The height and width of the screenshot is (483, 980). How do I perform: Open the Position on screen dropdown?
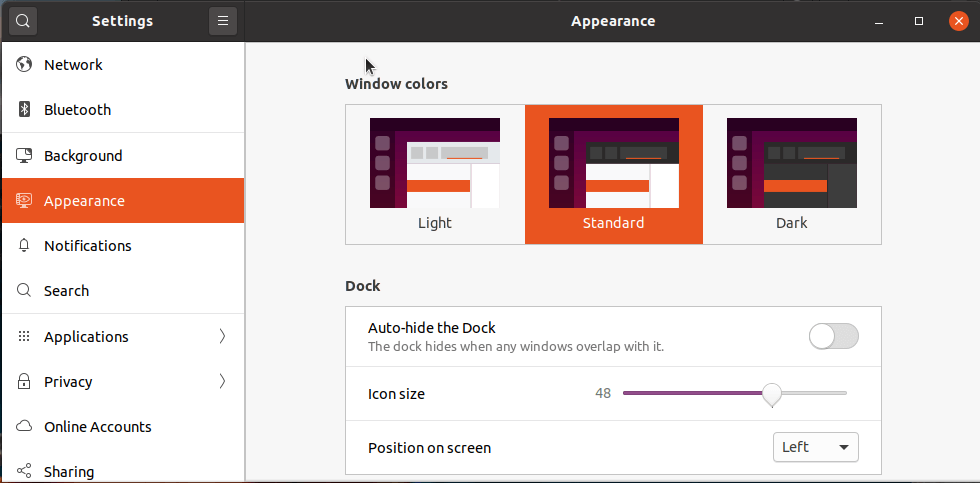coord(816,447)
